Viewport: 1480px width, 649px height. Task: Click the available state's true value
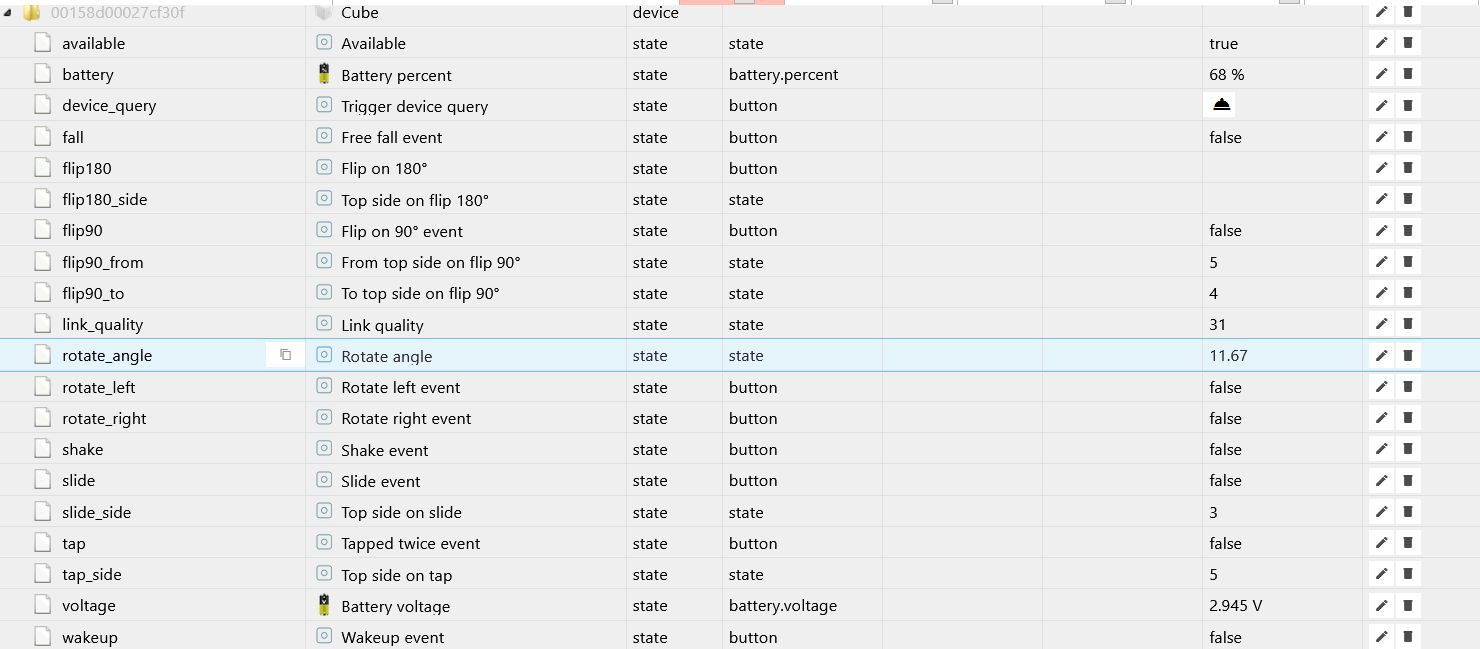(x=1223, y=43)
